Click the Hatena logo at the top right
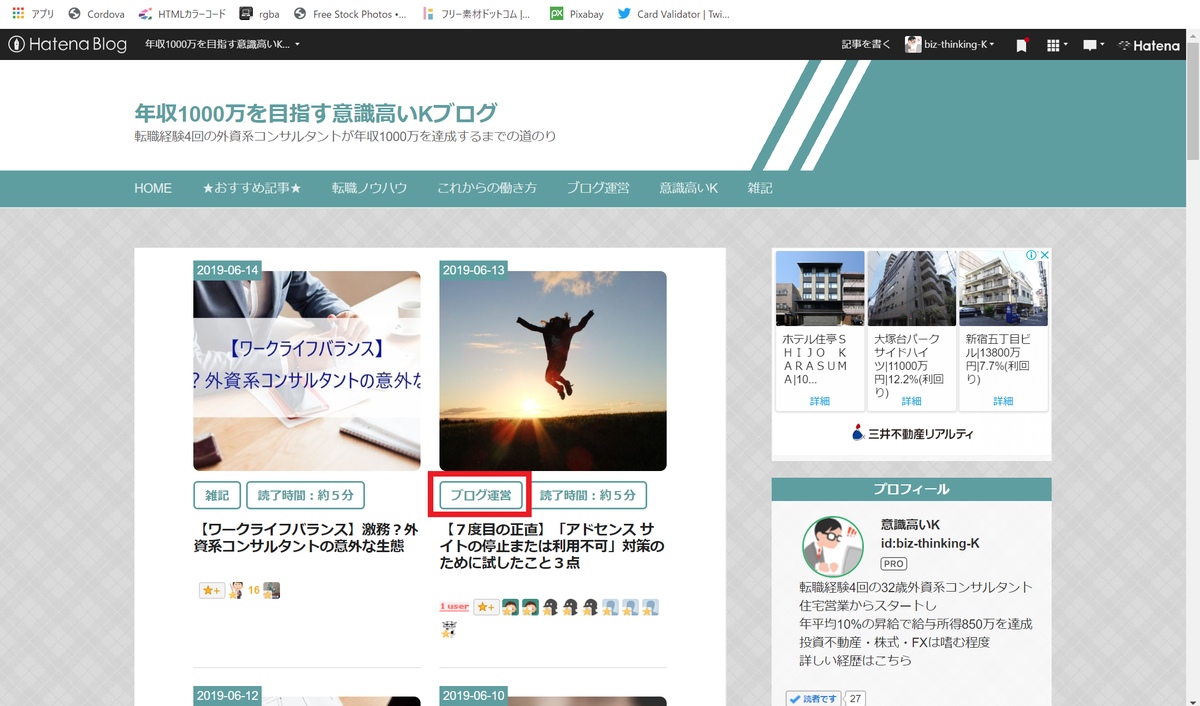The image size is (1200, 706). [1148, 44]
